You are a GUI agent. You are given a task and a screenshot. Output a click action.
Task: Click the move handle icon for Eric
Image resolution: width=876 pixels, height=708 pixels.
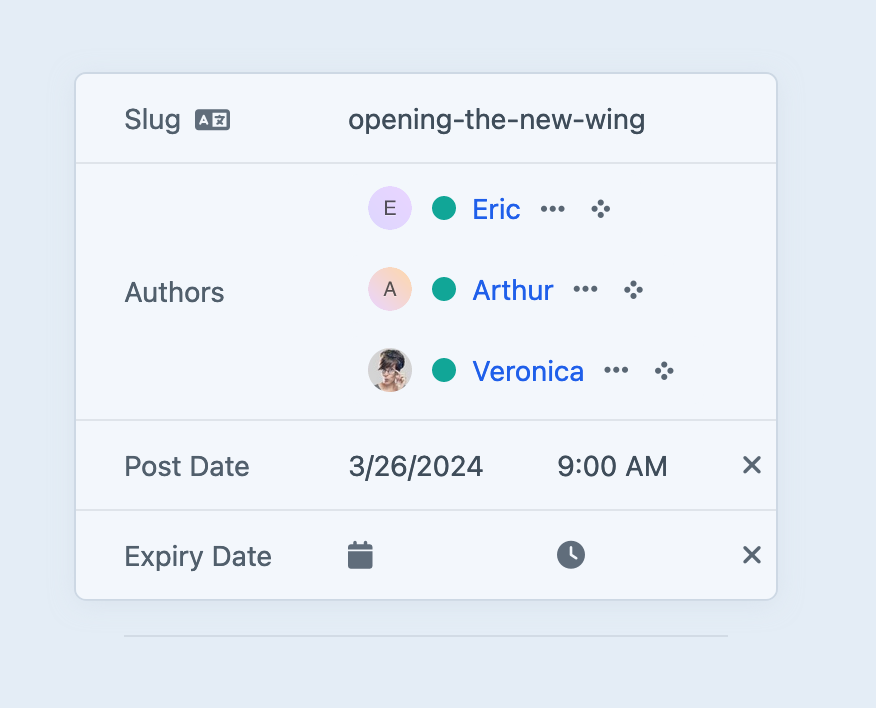[600, 209]
